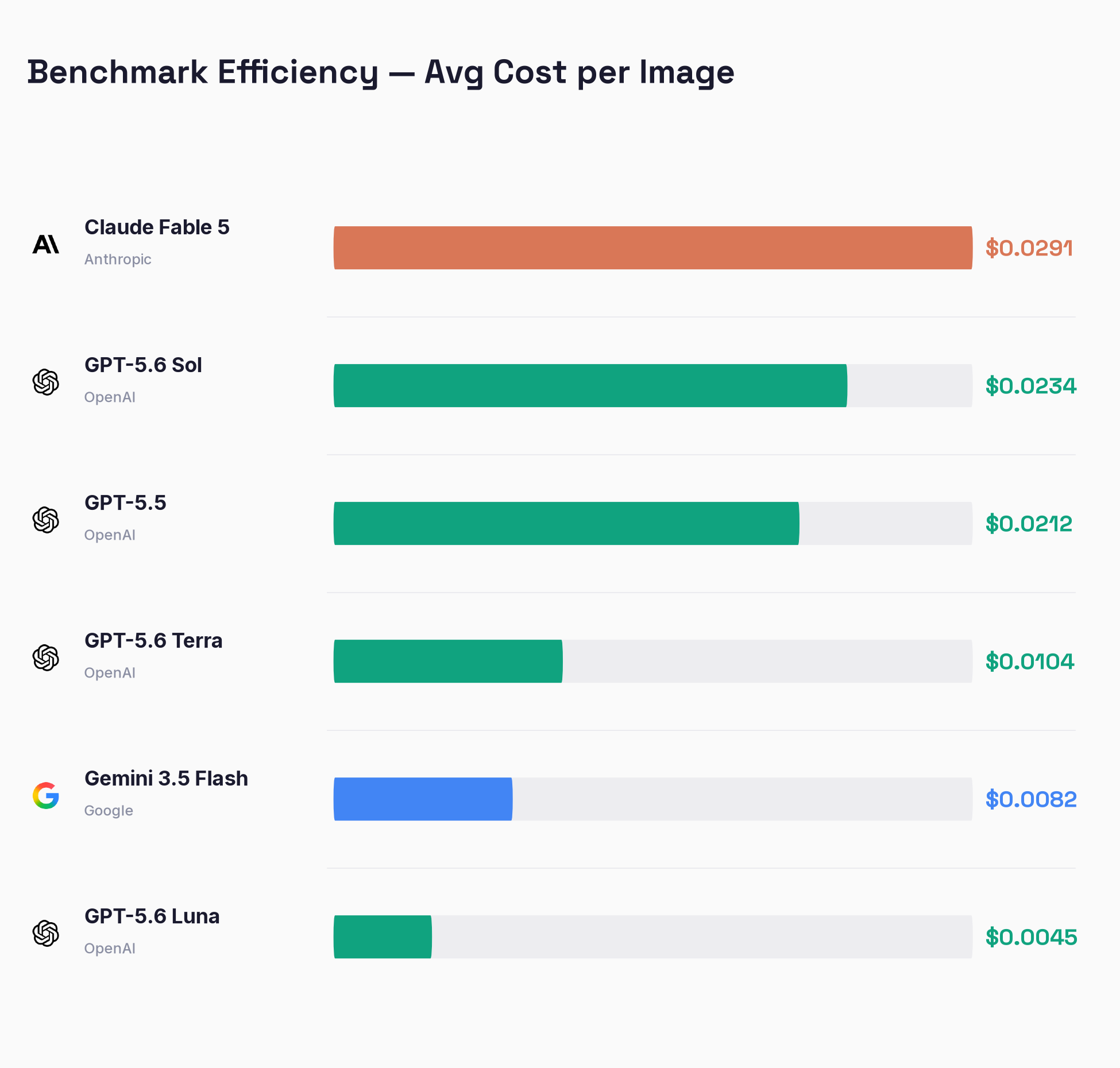Click the green GPT-5.6 Terra cost bar
Screen dimensions: 1120x1068
(x=448, y=661)
